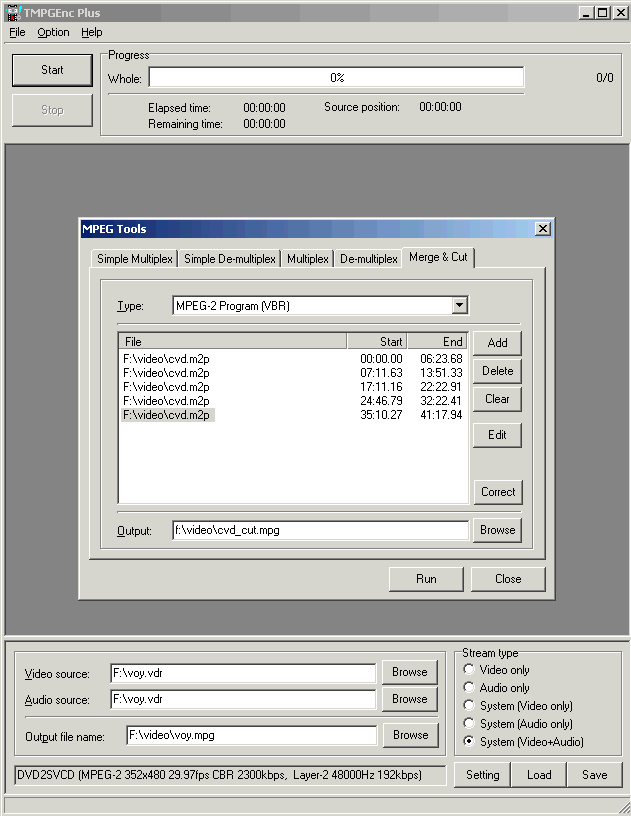Image resolution: width=631 pixels, height=816 pixels.
Task: Select the clip row starting at 17:11.16
Action: pos(293,387)
